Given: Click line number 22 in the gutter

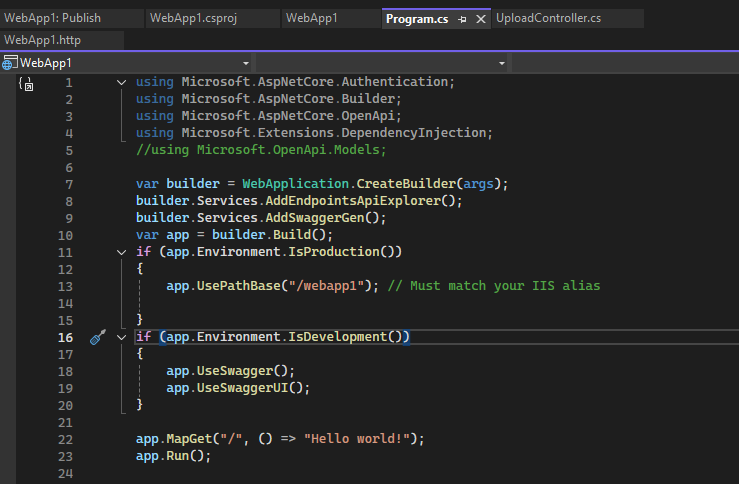Looking at the screenshot, I should 66,440.
